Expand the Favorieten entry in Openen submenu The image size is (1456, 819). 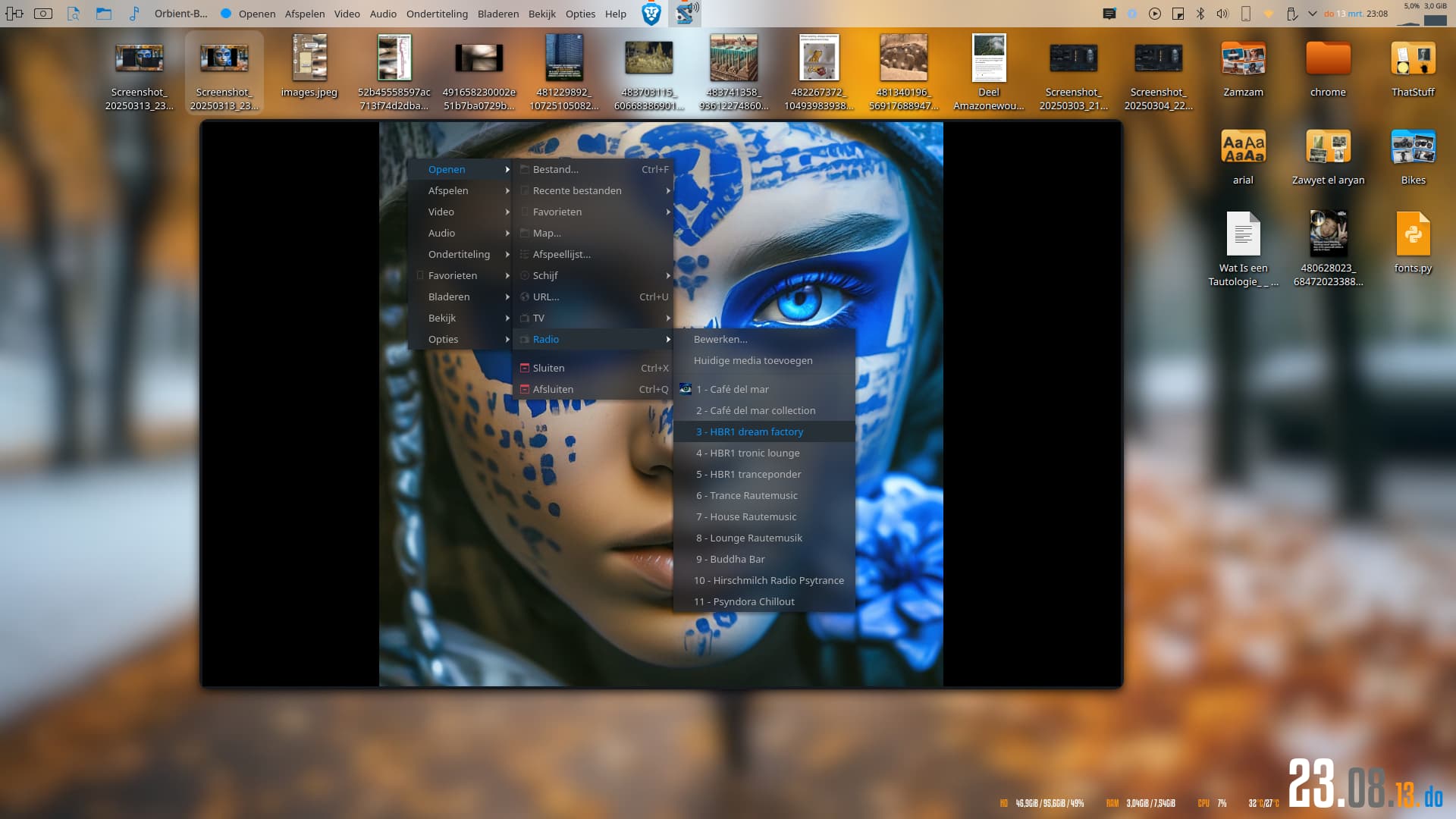tap(593, 212)
